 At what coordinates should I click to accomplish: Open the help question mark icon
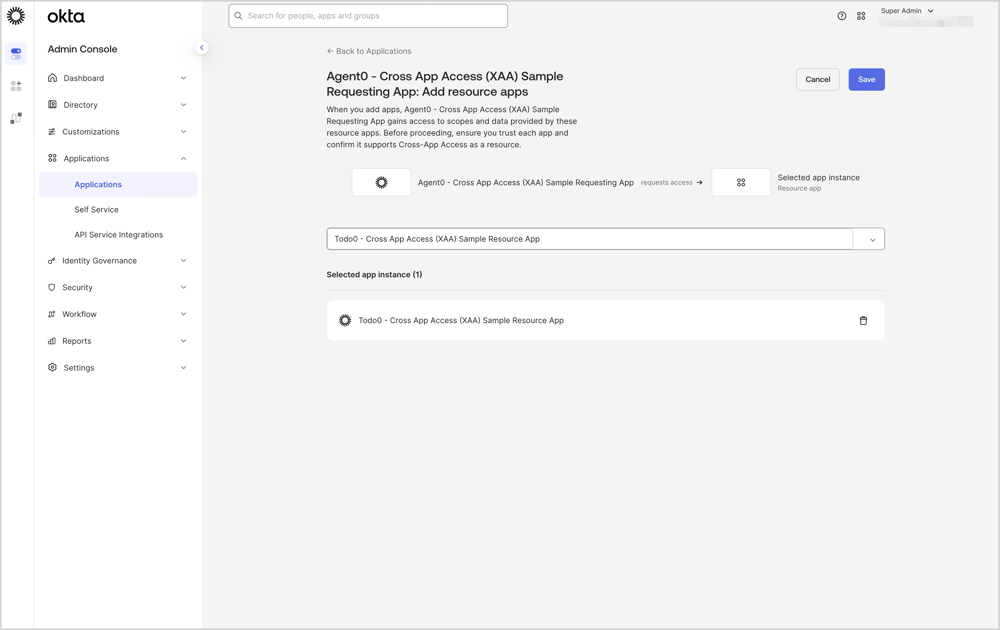click(841, 15)
